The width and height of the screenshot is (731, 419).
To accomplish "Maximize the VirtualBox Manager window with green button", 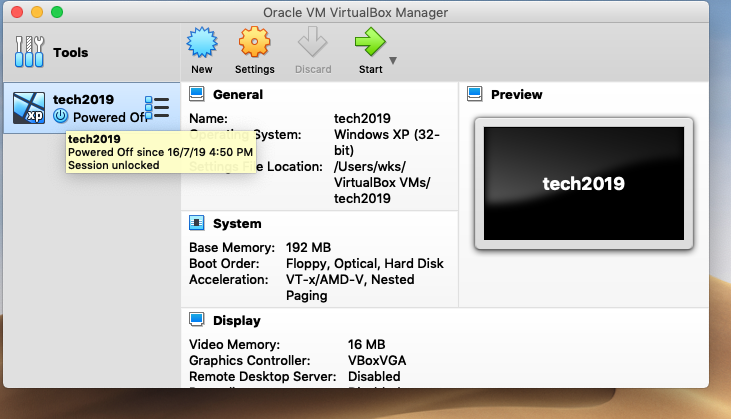I will pos(57,12).
